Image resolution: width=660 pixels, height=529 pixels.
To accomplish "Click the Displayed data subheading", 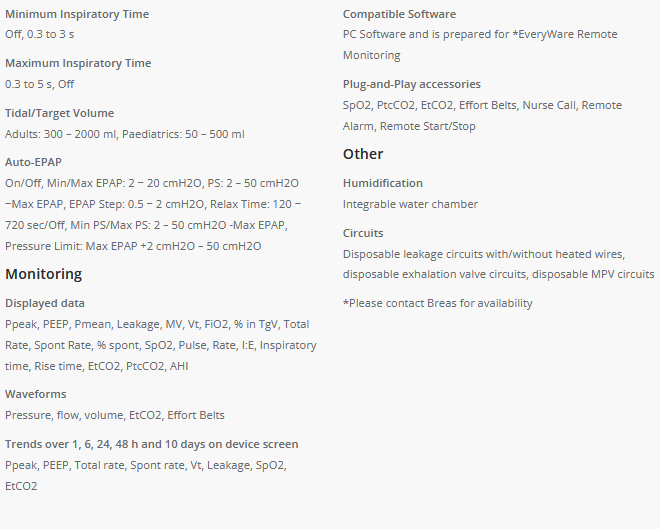I will click(x=45, y=303).
